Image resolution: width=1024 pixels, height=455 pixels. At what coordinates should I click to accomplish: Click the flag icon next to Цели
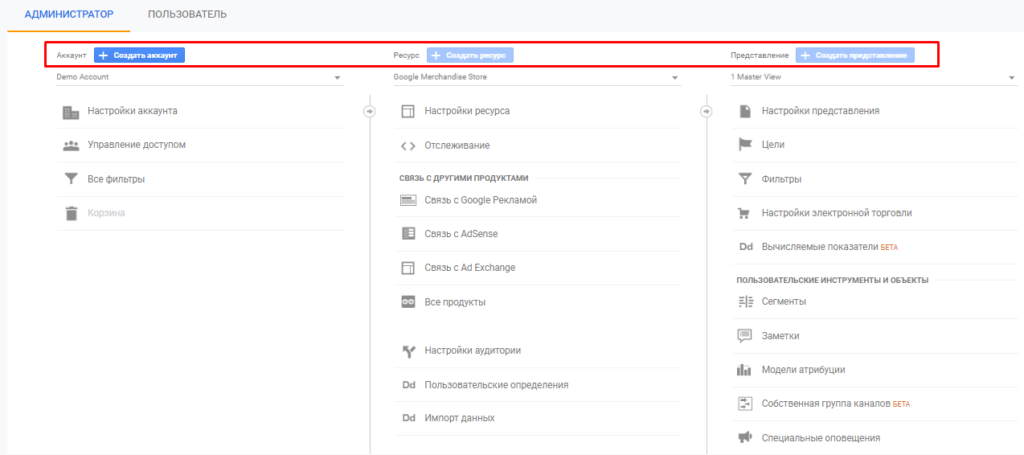745,145
